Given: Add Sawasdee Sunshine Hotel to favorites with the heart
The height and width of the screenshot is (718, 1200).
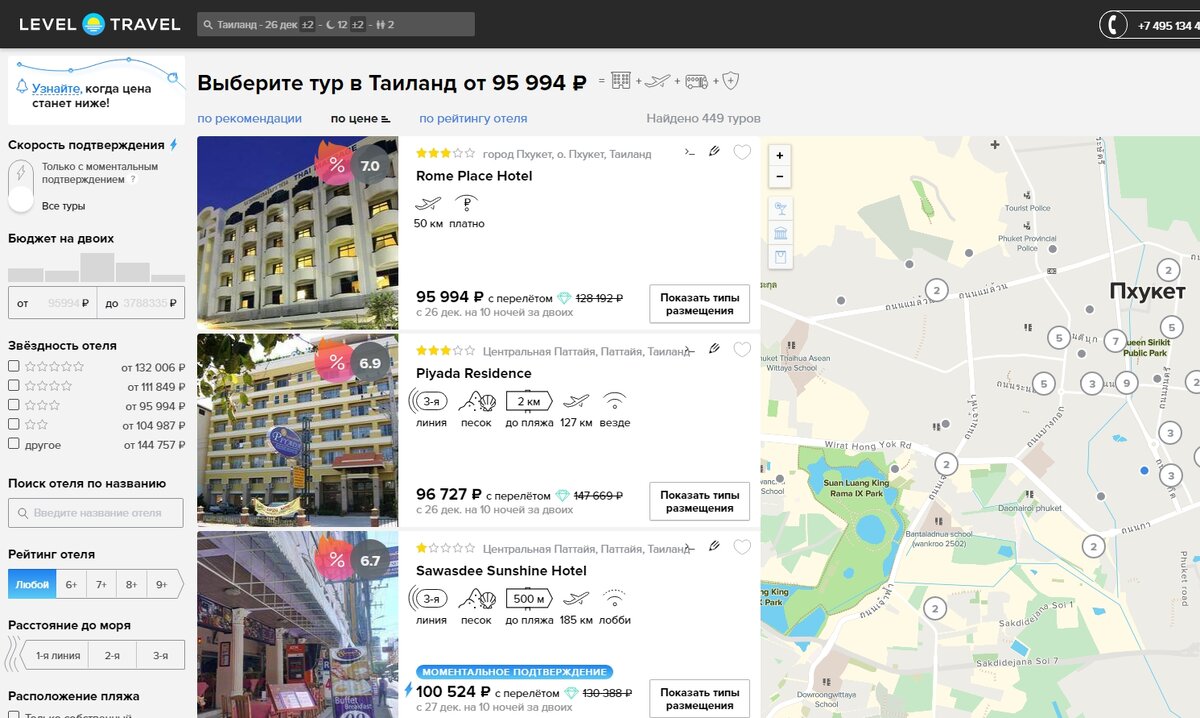Looking at the screenshot, I should [x=742, y=547].
